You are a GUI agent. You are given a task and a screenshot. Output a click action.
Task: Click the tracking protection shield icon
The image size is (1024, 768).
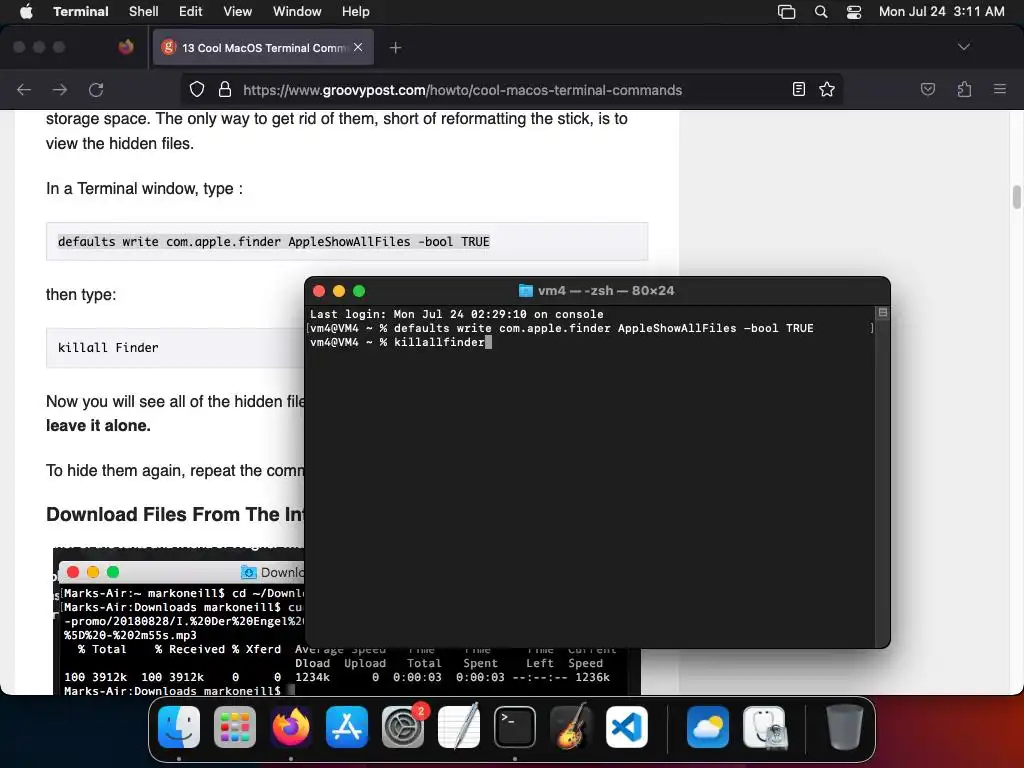click(x=197, y=89)
